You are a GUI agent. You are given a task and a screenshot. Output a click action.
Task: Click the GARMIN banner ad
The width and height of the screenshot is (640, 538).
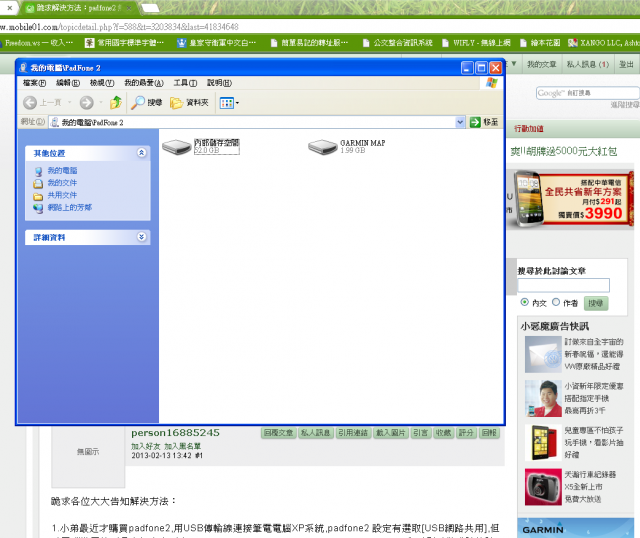[x=576, y=528]
